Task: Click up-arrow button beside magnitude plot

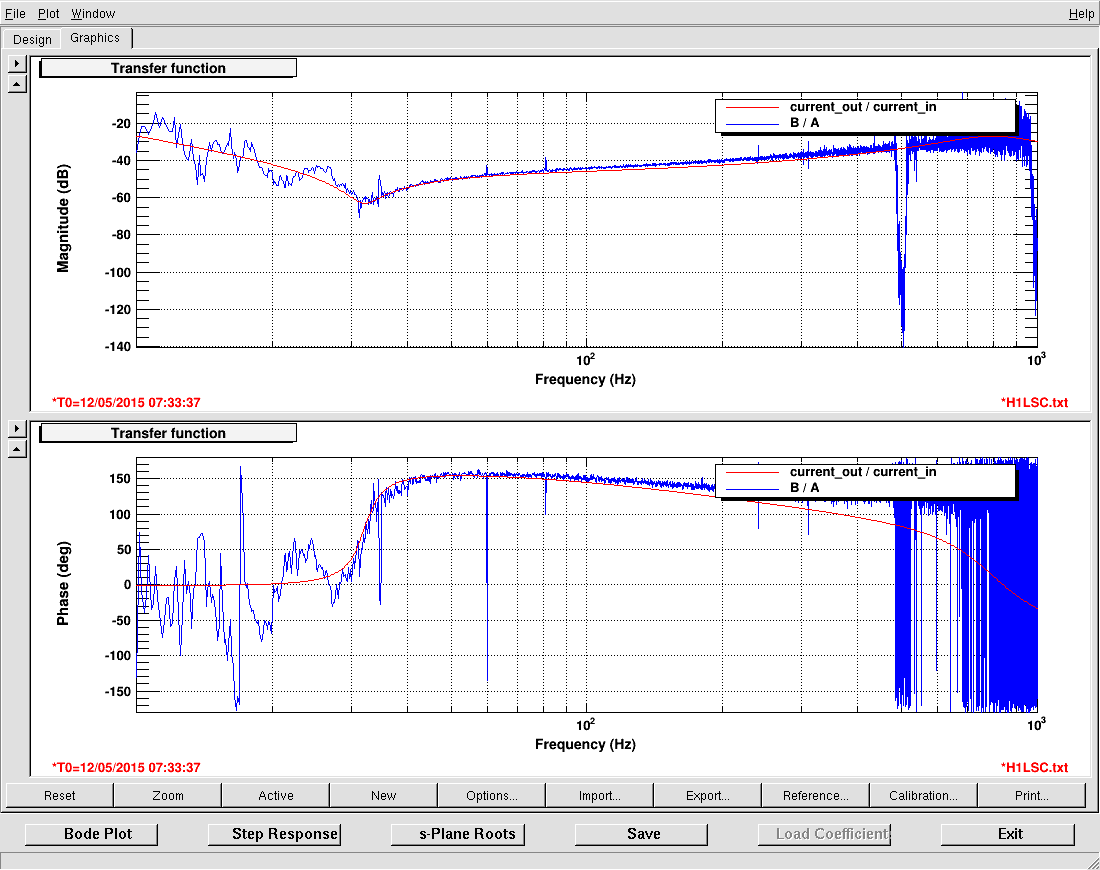Action: coord(17,84)
